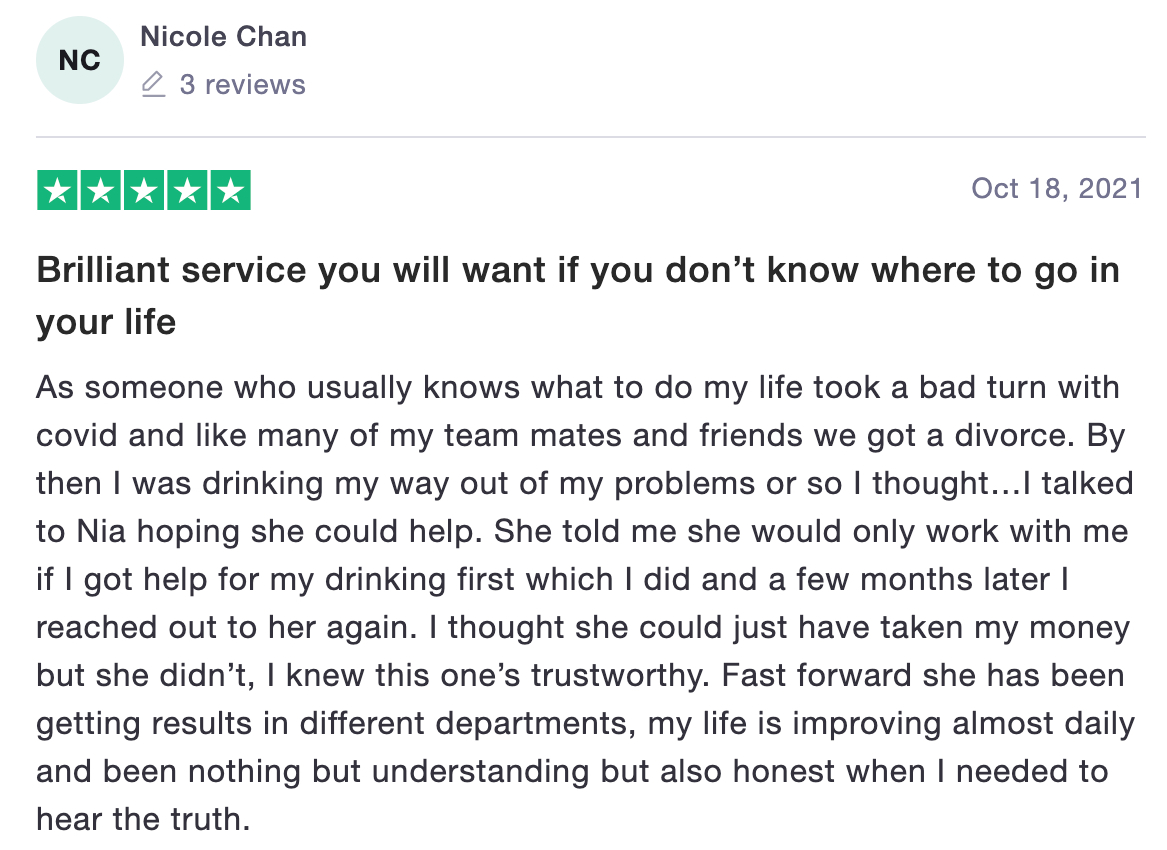Viewport: 1167px width, 850px height.
Task: Open the 3 reviews link
Action: tap(243, 85)
